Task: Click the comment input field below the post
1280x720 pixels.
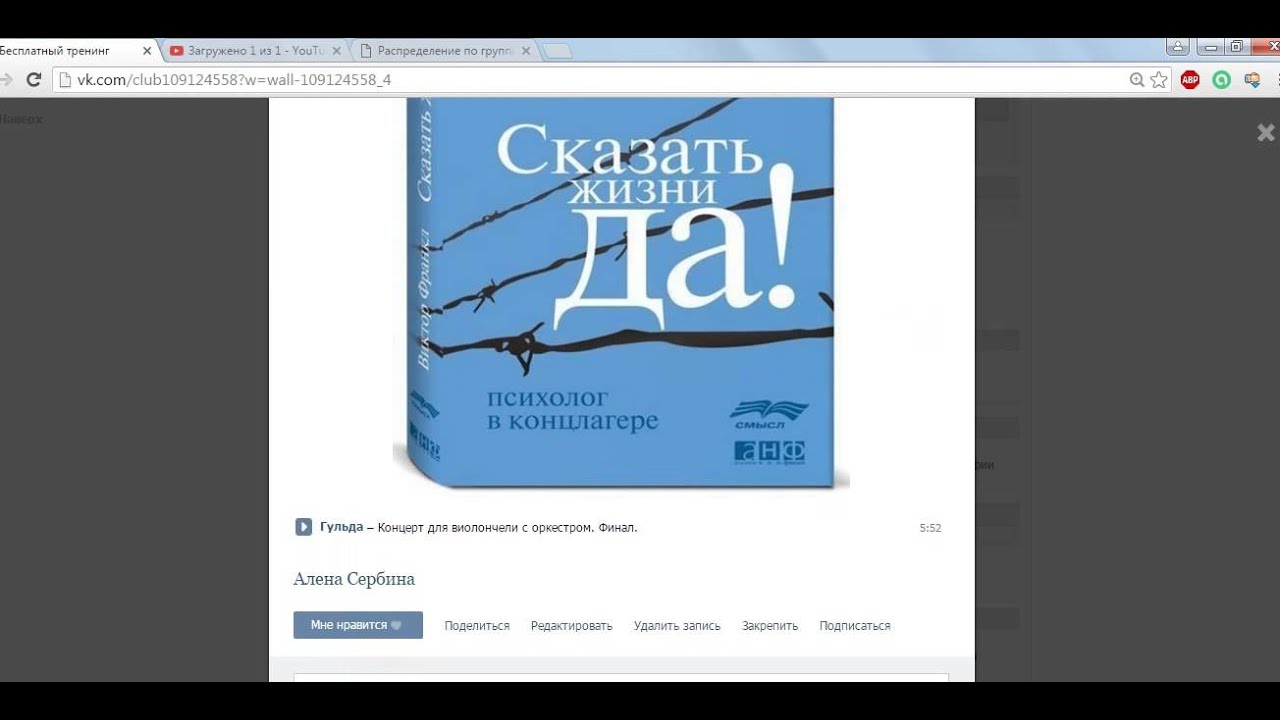Action: tap(621, 678)
